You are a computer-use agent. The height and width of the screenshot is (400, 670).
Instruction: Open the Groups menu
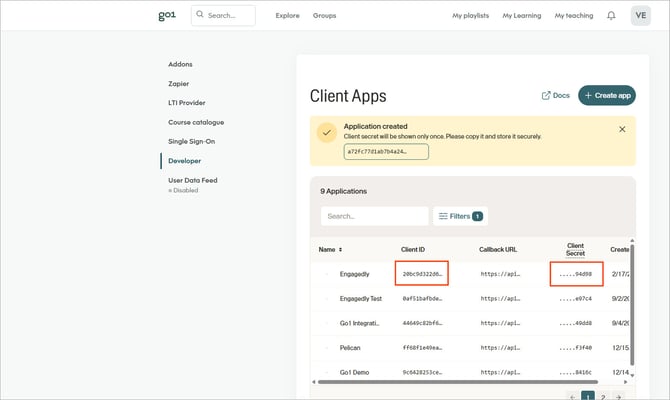pyautogui.click(x=324, y=16)
